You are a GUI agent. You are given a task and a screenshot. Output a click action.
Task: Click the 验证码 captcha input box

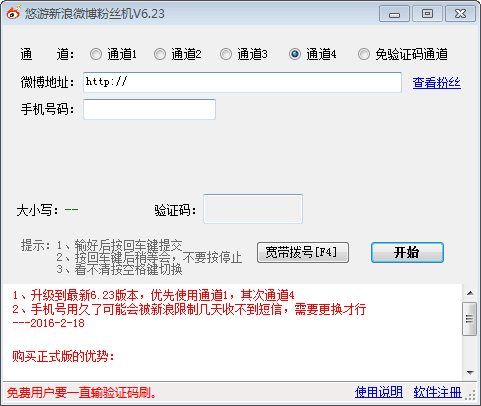pos(253,209)
